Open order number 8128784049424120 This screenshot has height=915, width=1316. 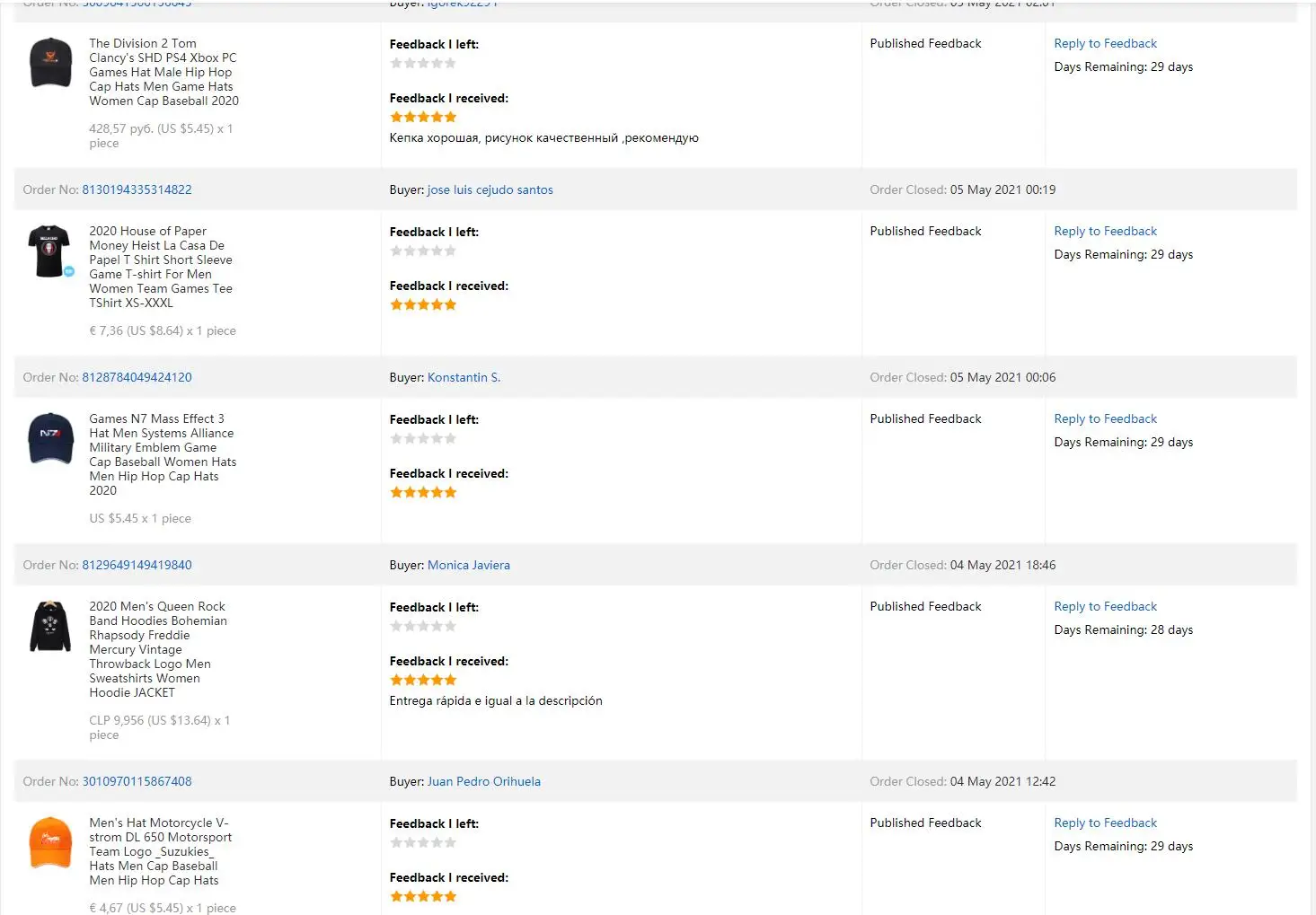[137, 377]
